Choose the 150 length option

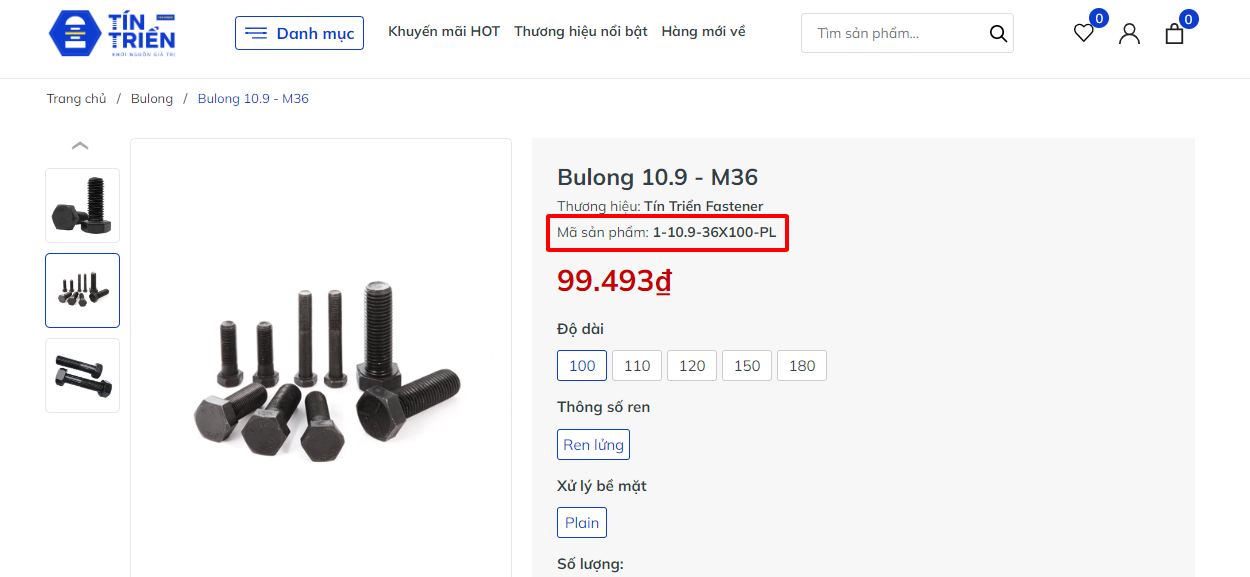point(747,366)
